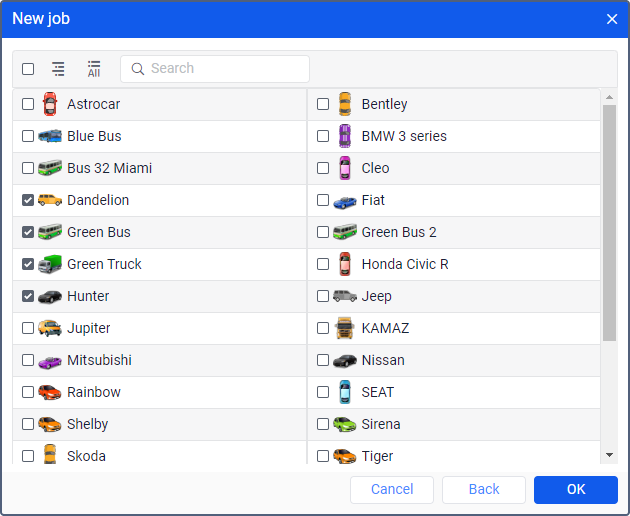Viewport: 630px width, 516px height.
Task: Click the Sirena green car icon
Action: (x=345, y=424)
